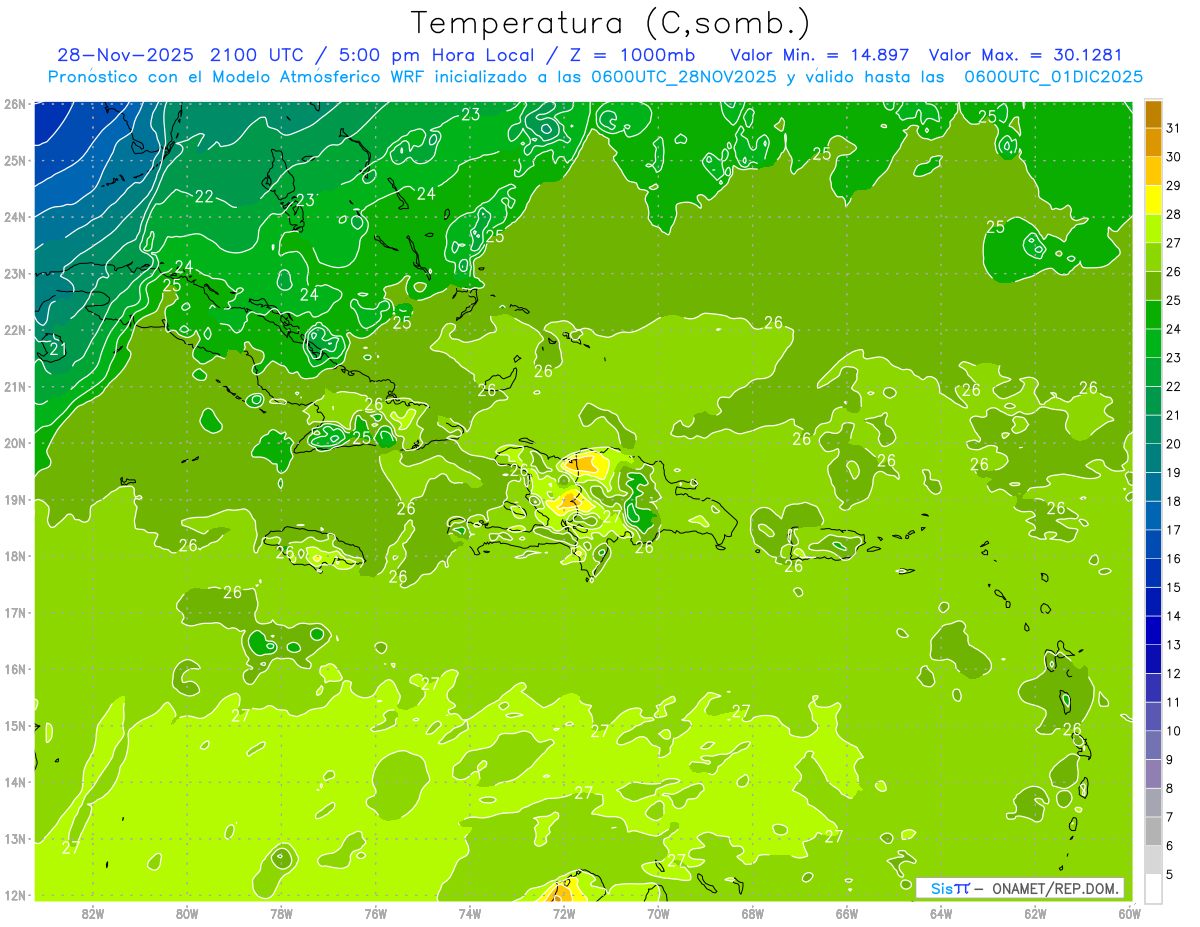Click the 68W longitude axis label
The image size is (1200, 927).
click(x=752, y=913)
